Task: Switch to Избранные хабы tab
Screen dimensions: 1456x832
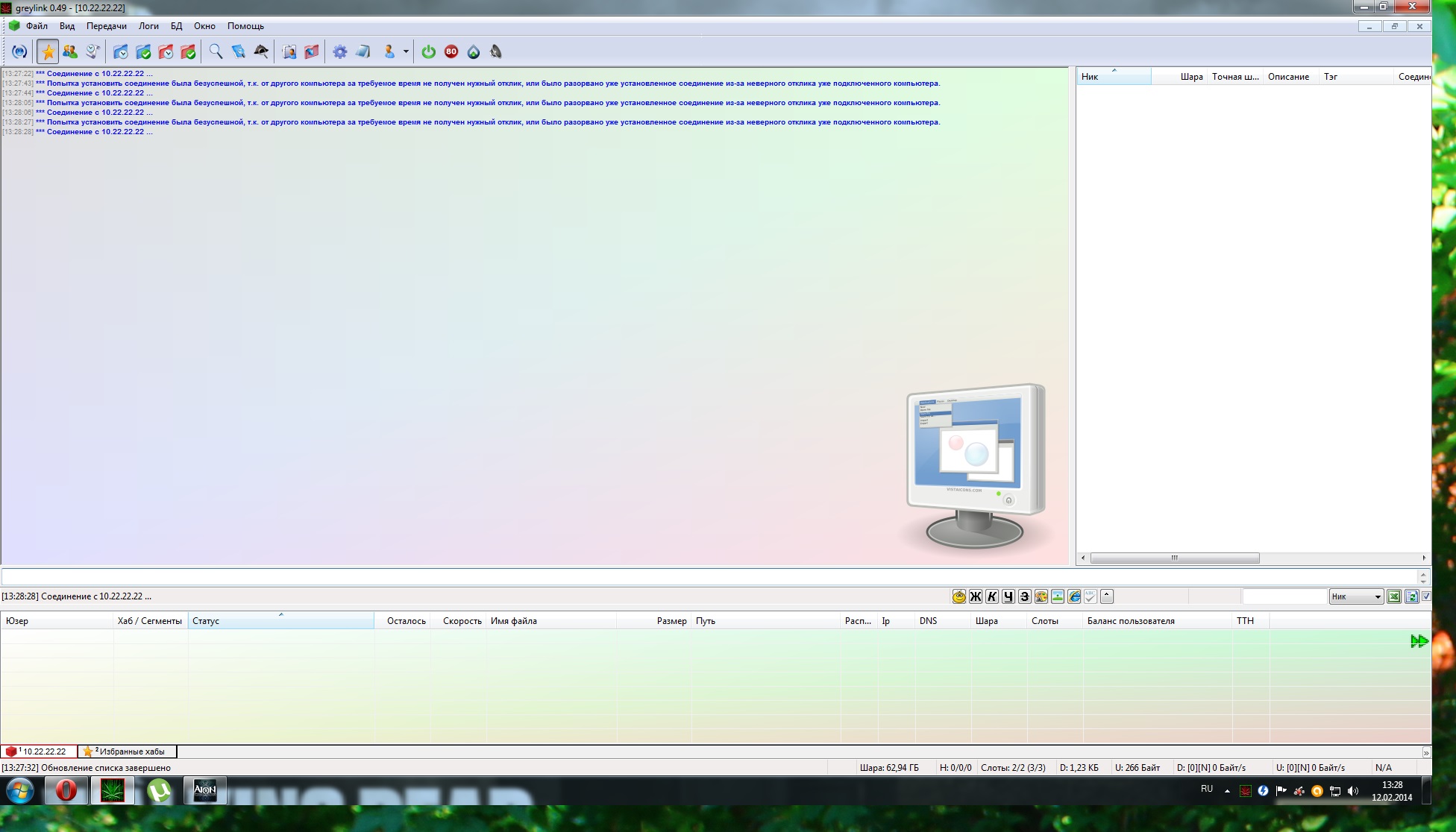Action: tap(128, 751)
